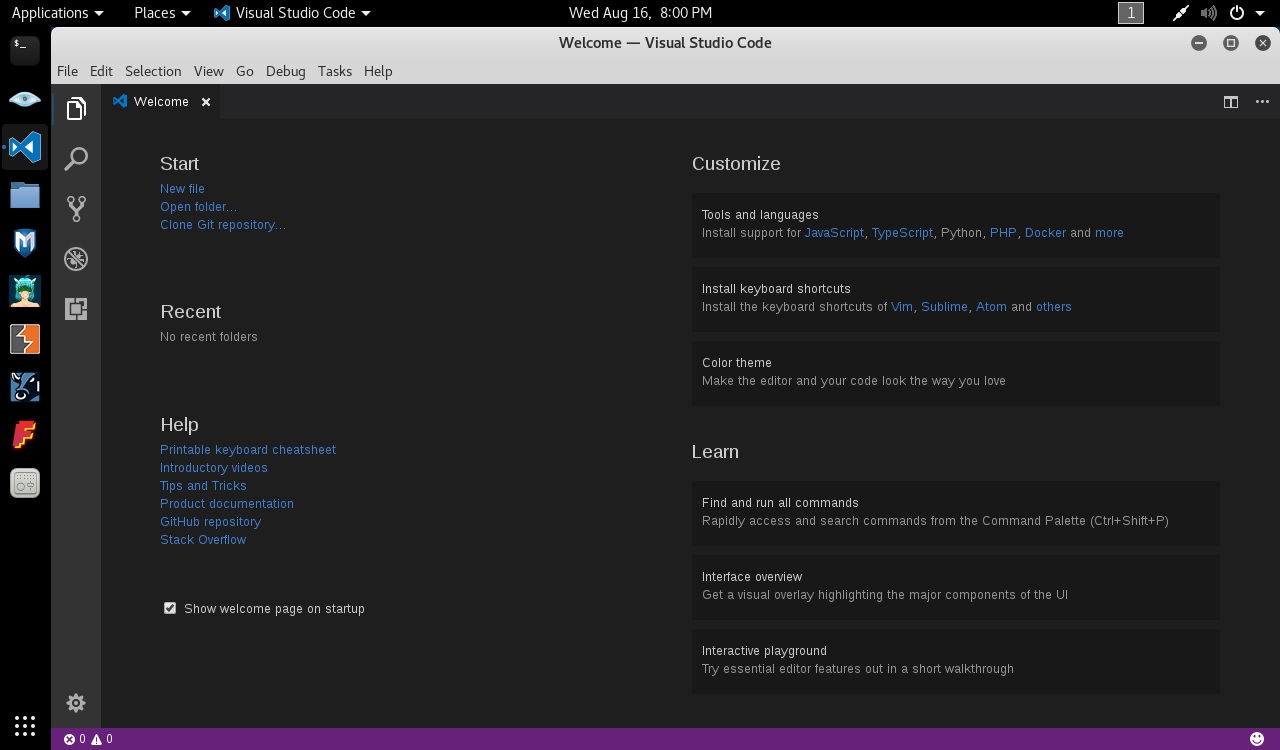Open the editor More Actions ellipsis menu
This screenshot has height=750, width=1280.
pyautogui.click(x=1262, y=102)
